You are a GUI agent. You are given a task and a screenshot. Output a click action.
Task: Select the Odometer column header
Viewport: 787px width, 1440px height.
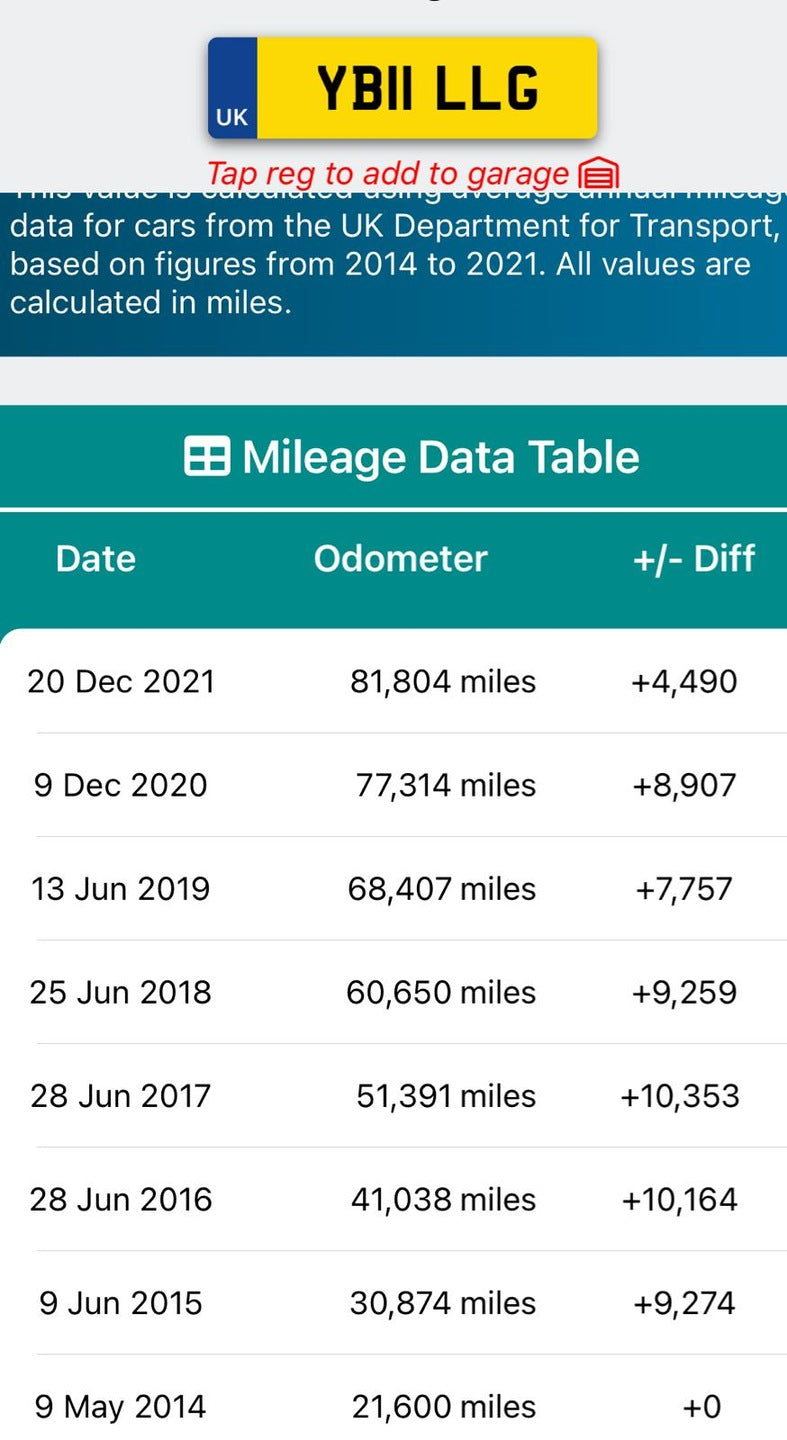click(400, 558)
